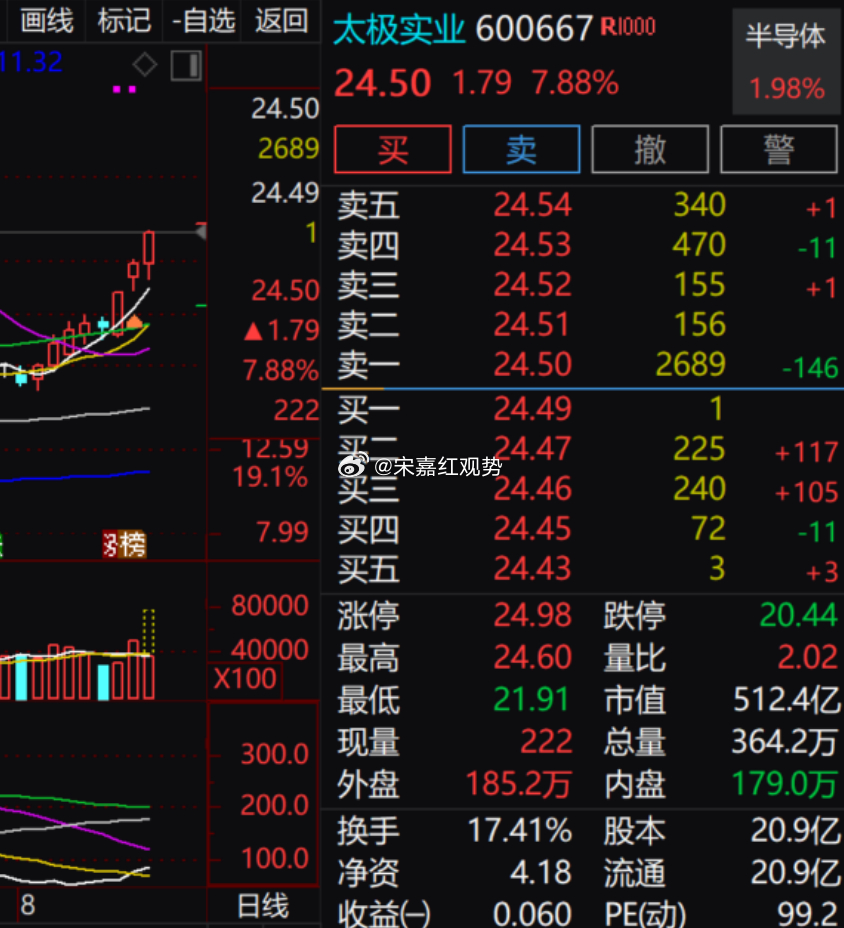Image resolution: width=844 pixels, height=928 pixels.
Task: Click magenta dotted marker above chart
Action: 124,89
